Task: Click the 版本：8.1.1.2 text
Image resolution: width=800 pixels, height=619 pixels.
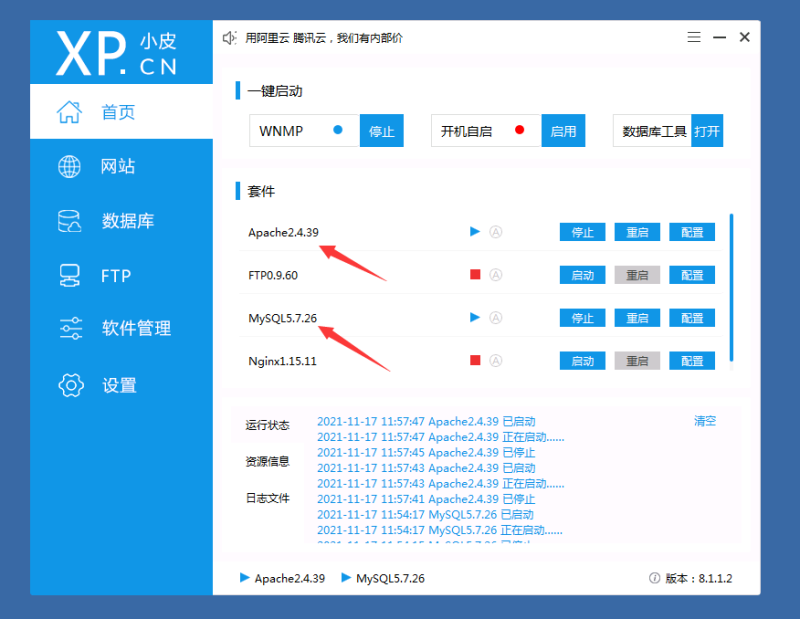Action: [699, 578]
